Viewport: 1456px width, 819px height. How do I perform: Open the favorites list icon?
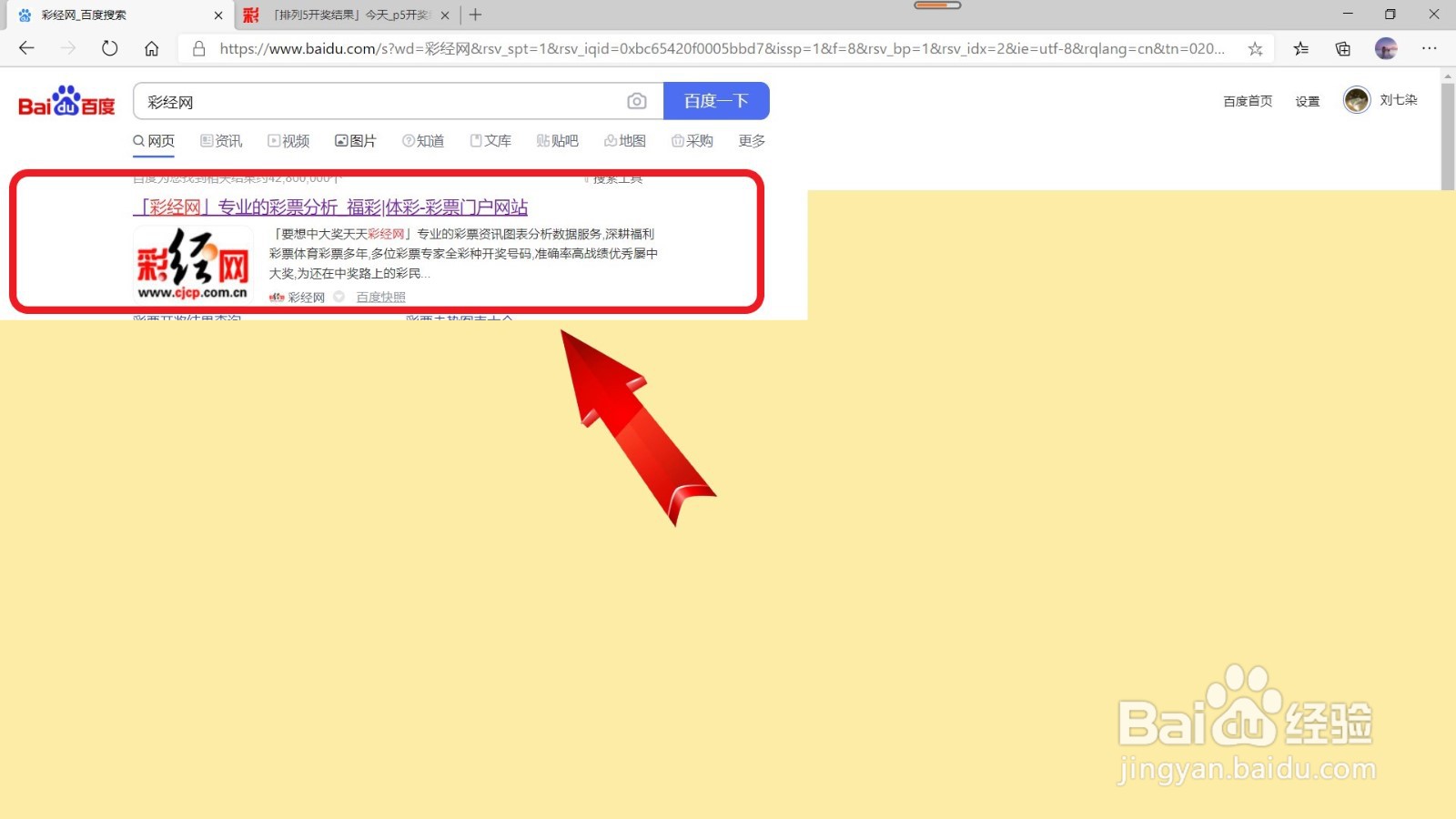1301,49
